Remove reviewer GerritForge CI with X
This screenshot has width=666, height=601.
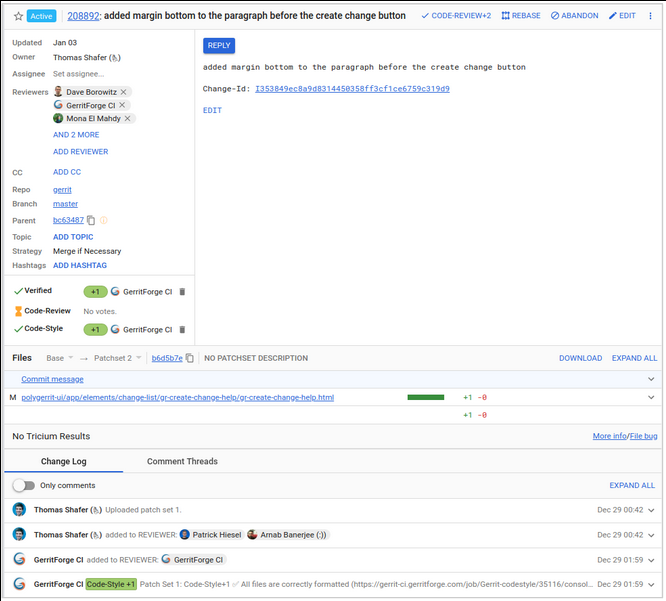(122, 105)
